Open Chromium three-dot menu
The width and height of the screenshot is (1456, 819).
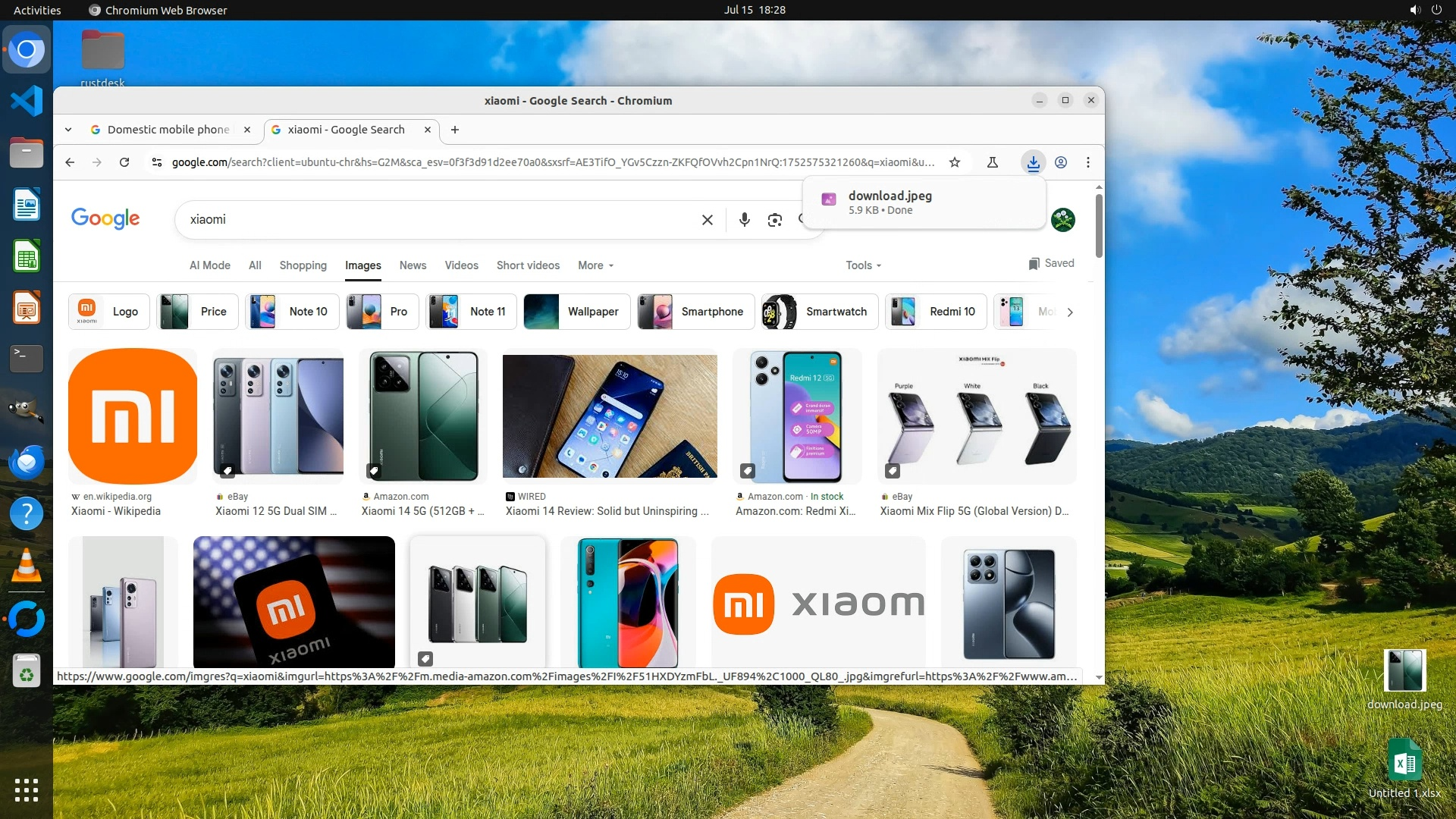(1087, 162)
